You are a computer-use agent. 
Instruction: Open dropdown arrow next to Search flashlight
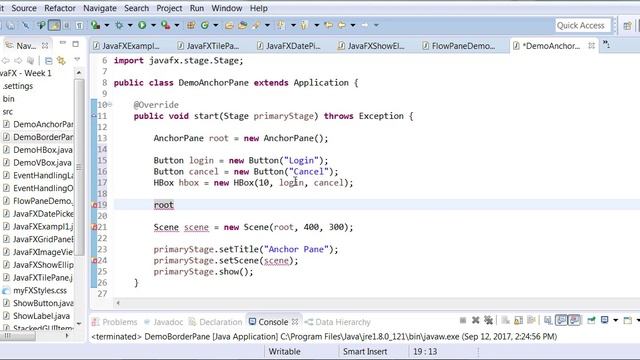coord(267,25)
